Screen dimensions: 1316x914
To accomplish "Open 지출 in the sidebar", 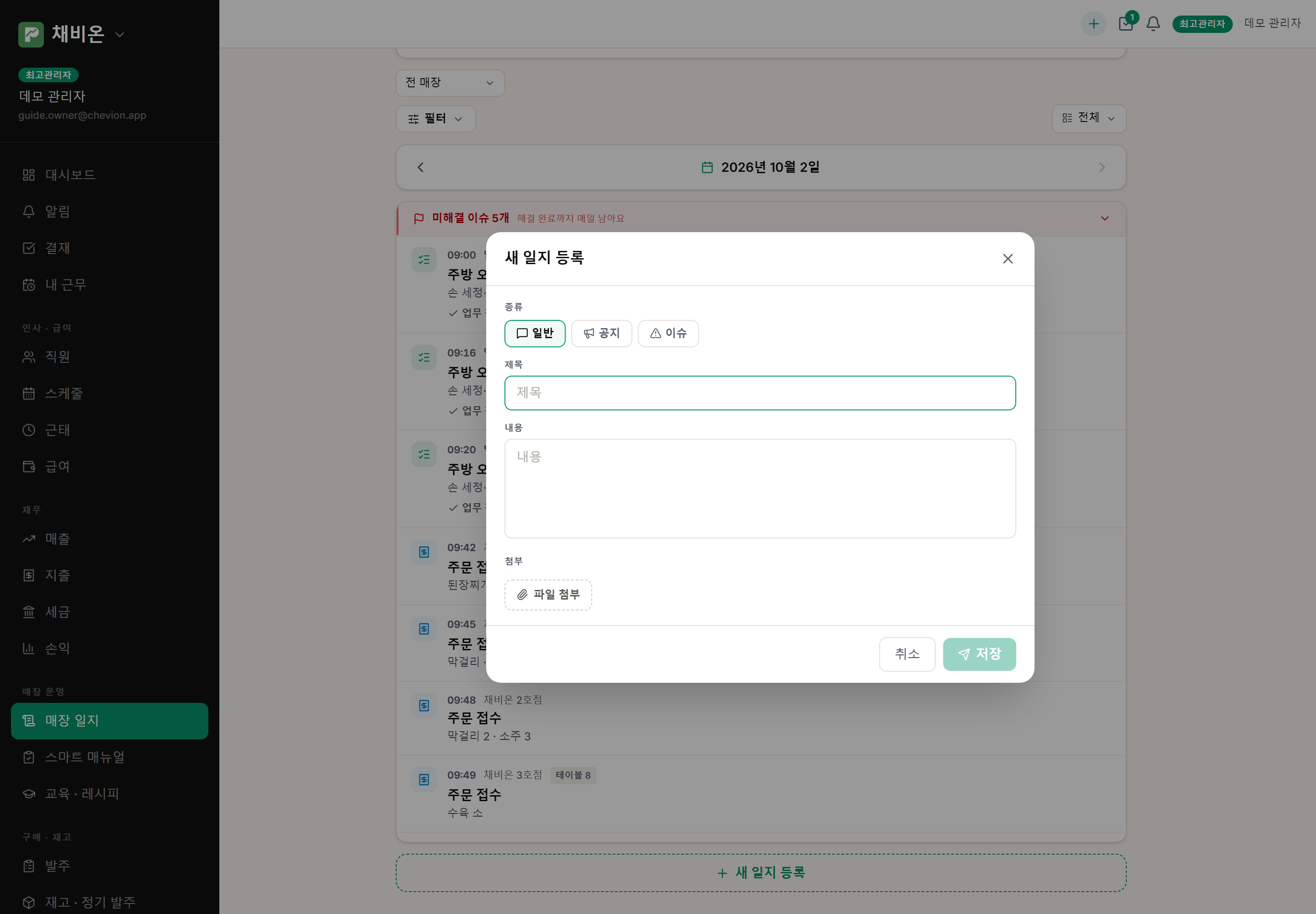I will 109,575.
